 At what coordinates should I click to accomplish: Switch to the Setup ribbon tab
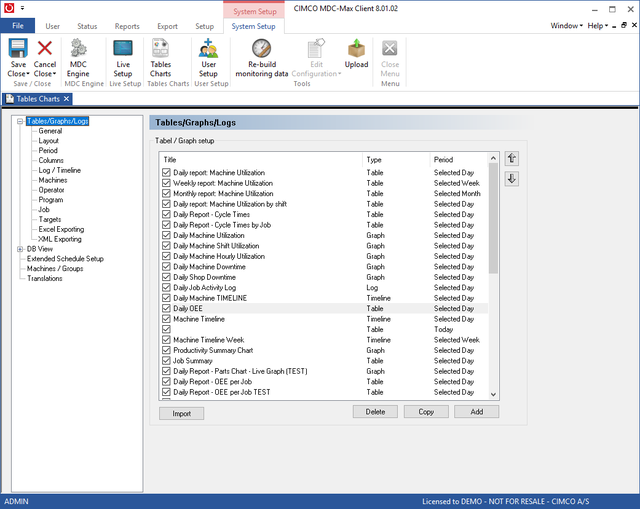(x=204, y=26)
